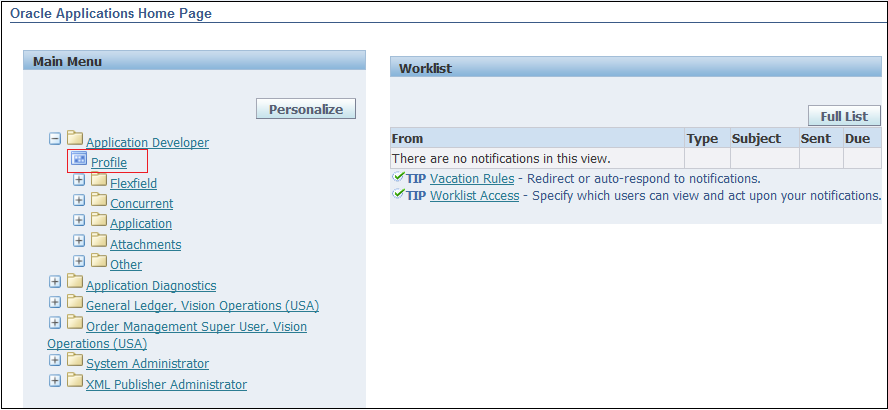Click the Flexfield folder icon

point(99,179)
